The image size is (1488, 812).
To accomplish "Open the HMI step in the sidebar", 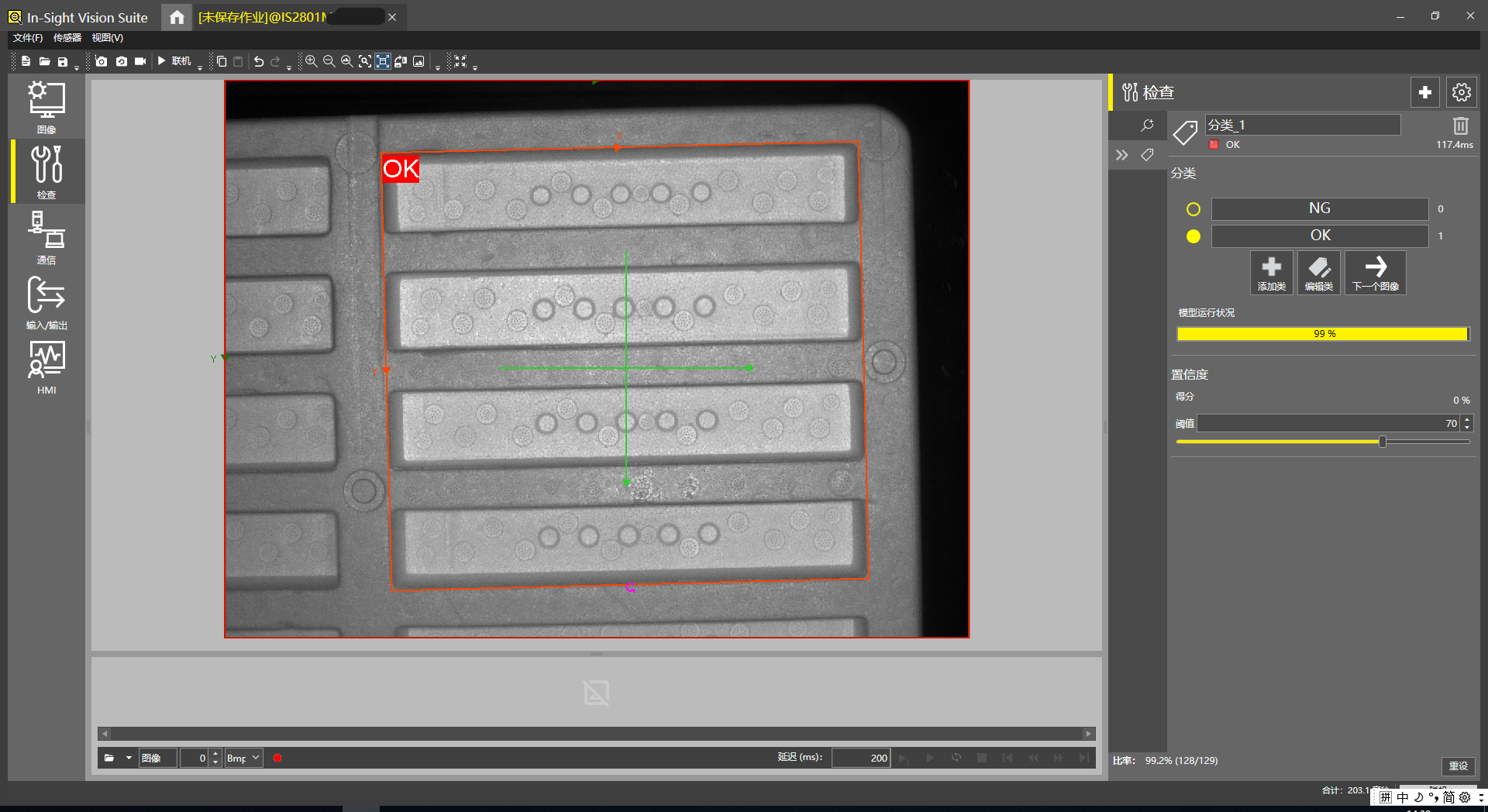I will point(46,367).
